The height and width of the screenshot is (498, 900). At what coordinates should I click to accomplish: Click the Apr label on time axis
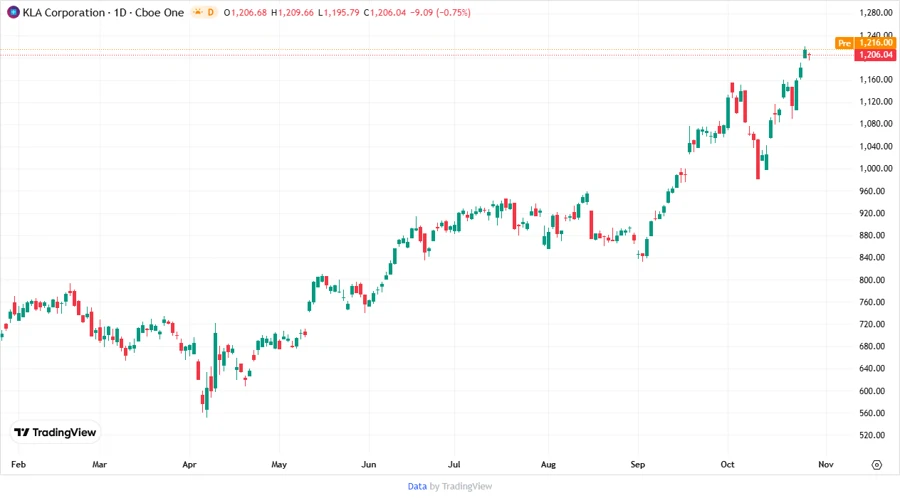(189, 464)
